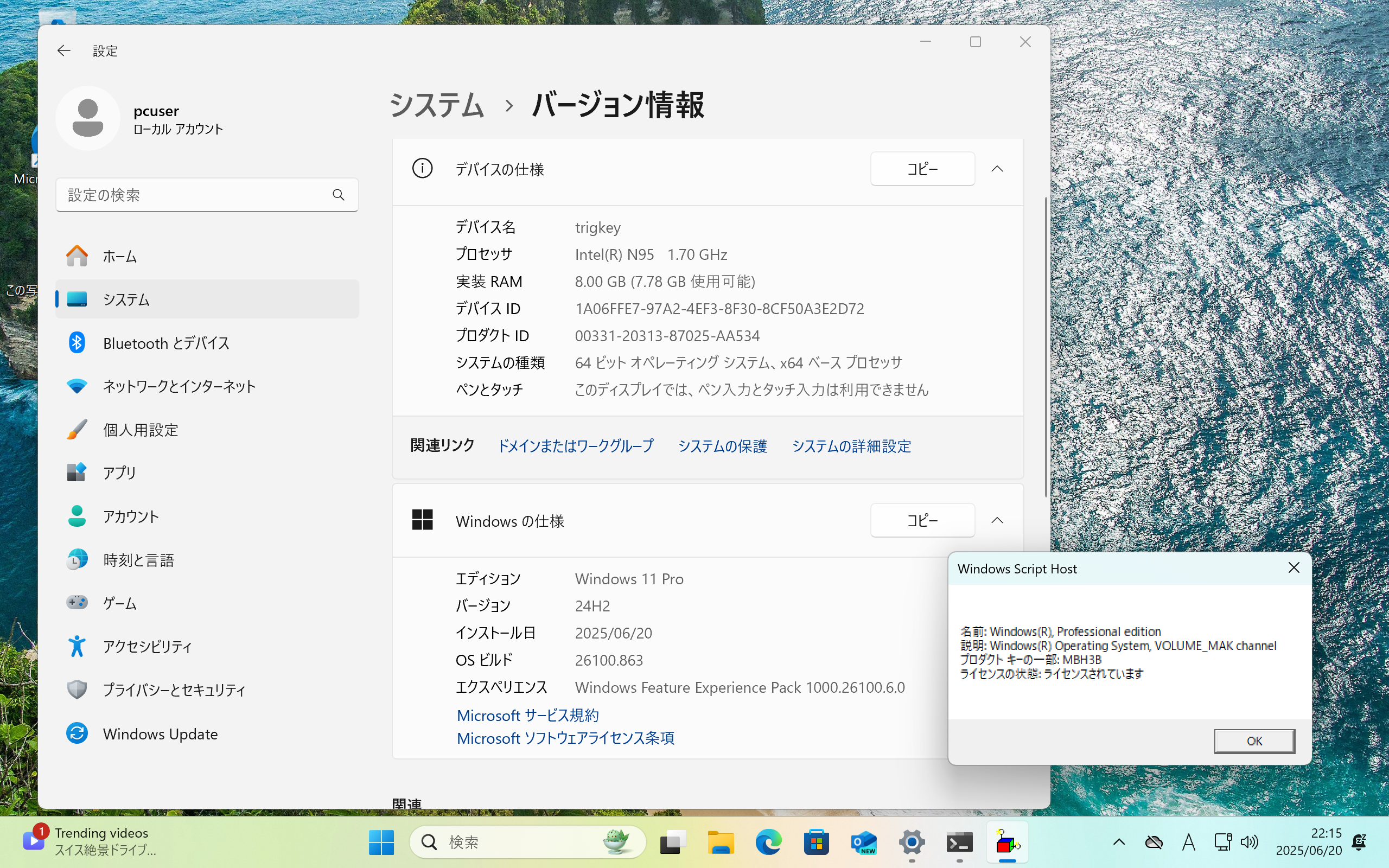Minimize the 設定 window
This screenshot has width=1389, height=868.
point(925,42)
